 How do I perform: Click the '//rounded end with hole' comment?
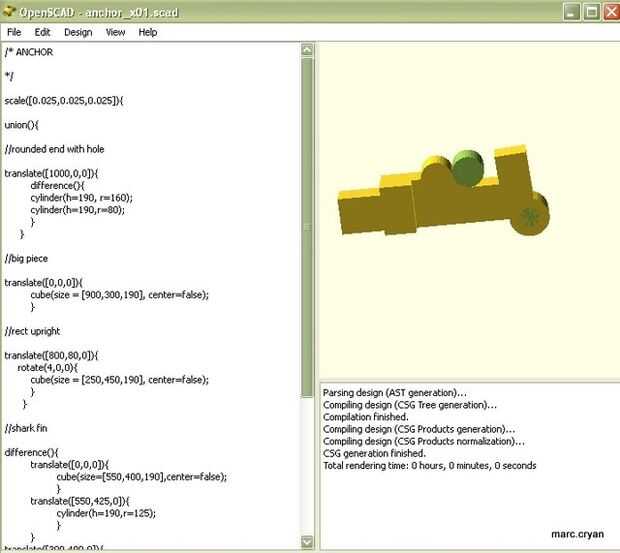click(55, 149)
